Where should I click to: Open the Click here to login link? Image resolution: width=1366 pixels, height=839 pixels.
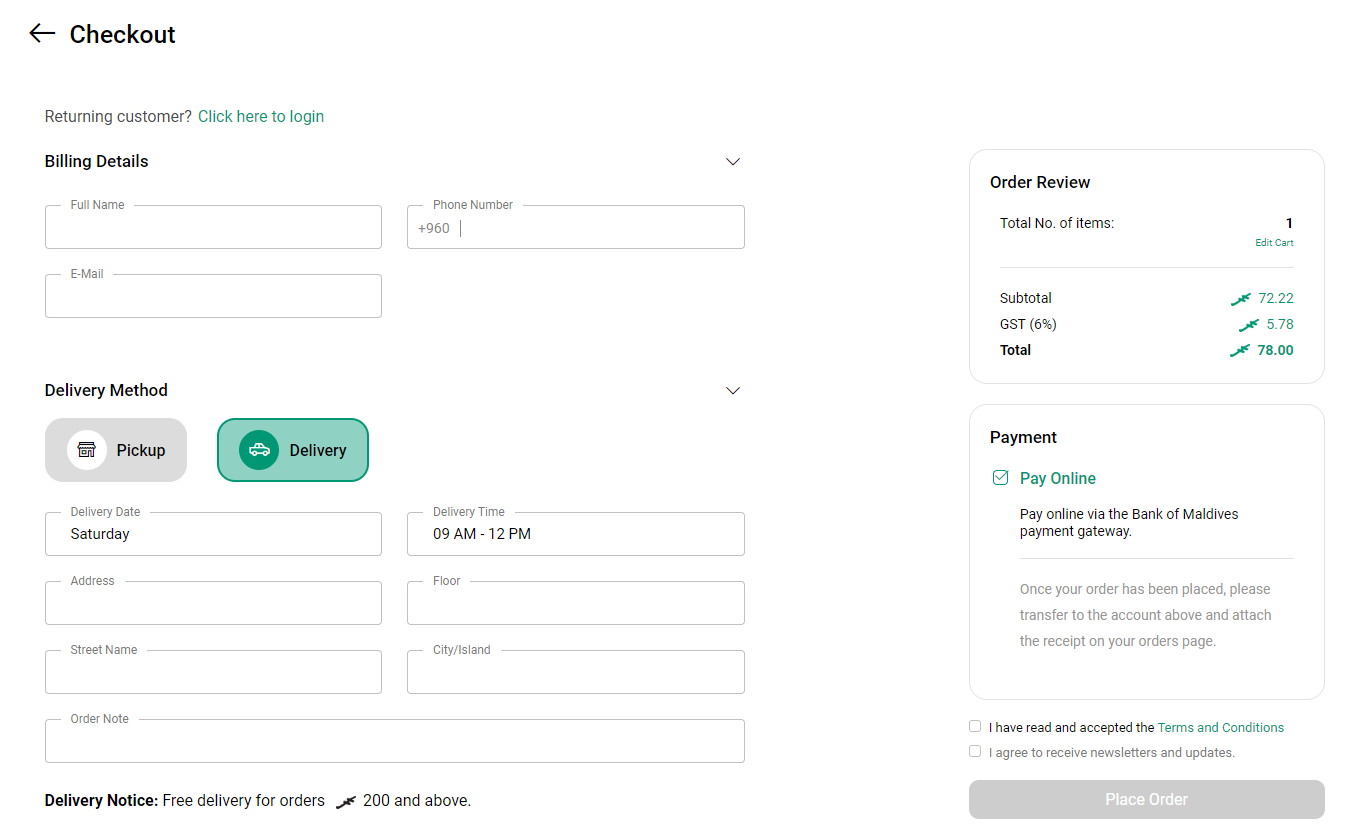tap(261, 116)
